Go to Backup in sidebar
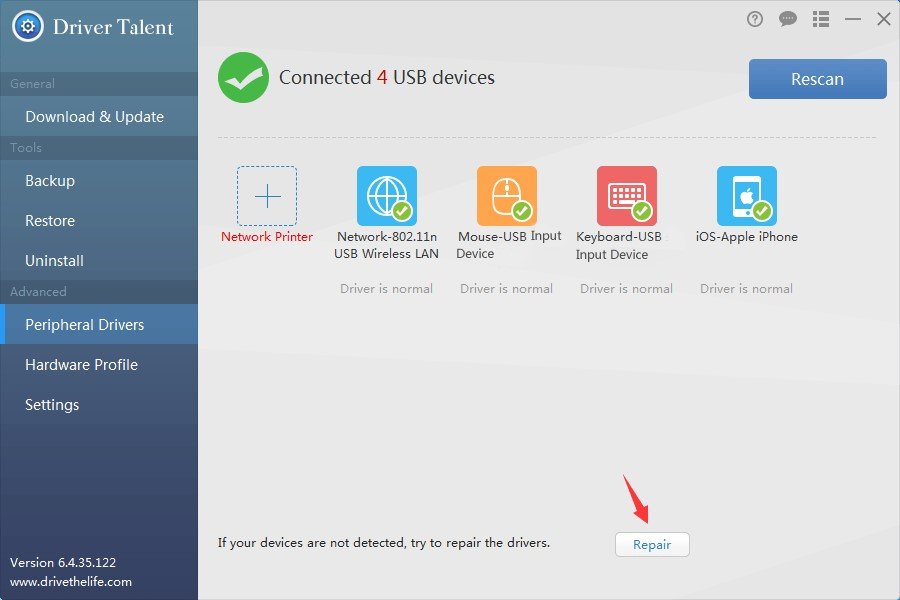The width and height of the screenshot is (900, 600). (99, 181)
